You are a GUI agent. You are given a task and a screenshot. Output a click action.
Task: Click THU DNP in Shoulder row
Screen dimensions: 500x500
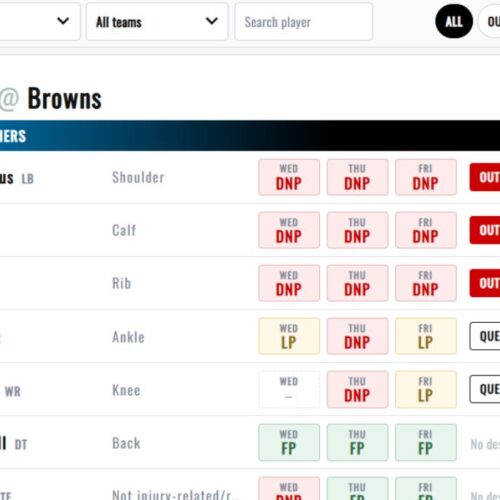[x=357, y=177]
